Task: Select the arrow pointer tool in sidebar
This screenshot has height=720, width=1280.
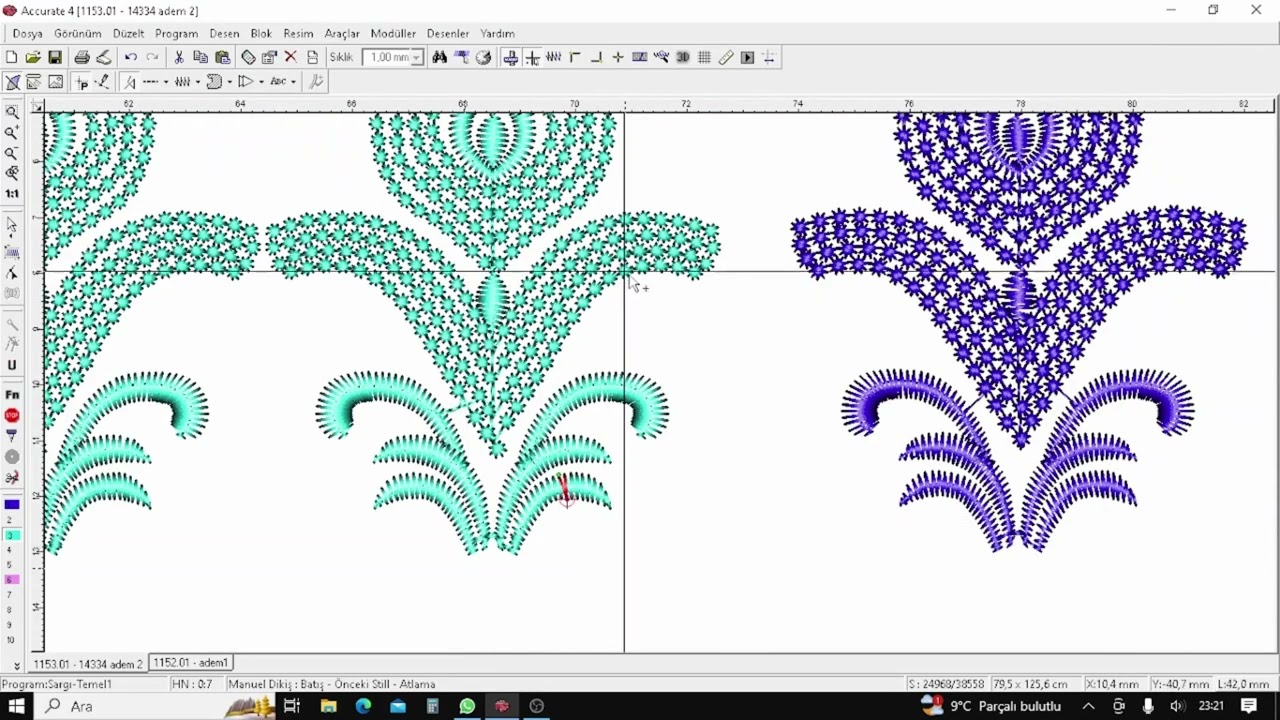Action: point(12,226)
